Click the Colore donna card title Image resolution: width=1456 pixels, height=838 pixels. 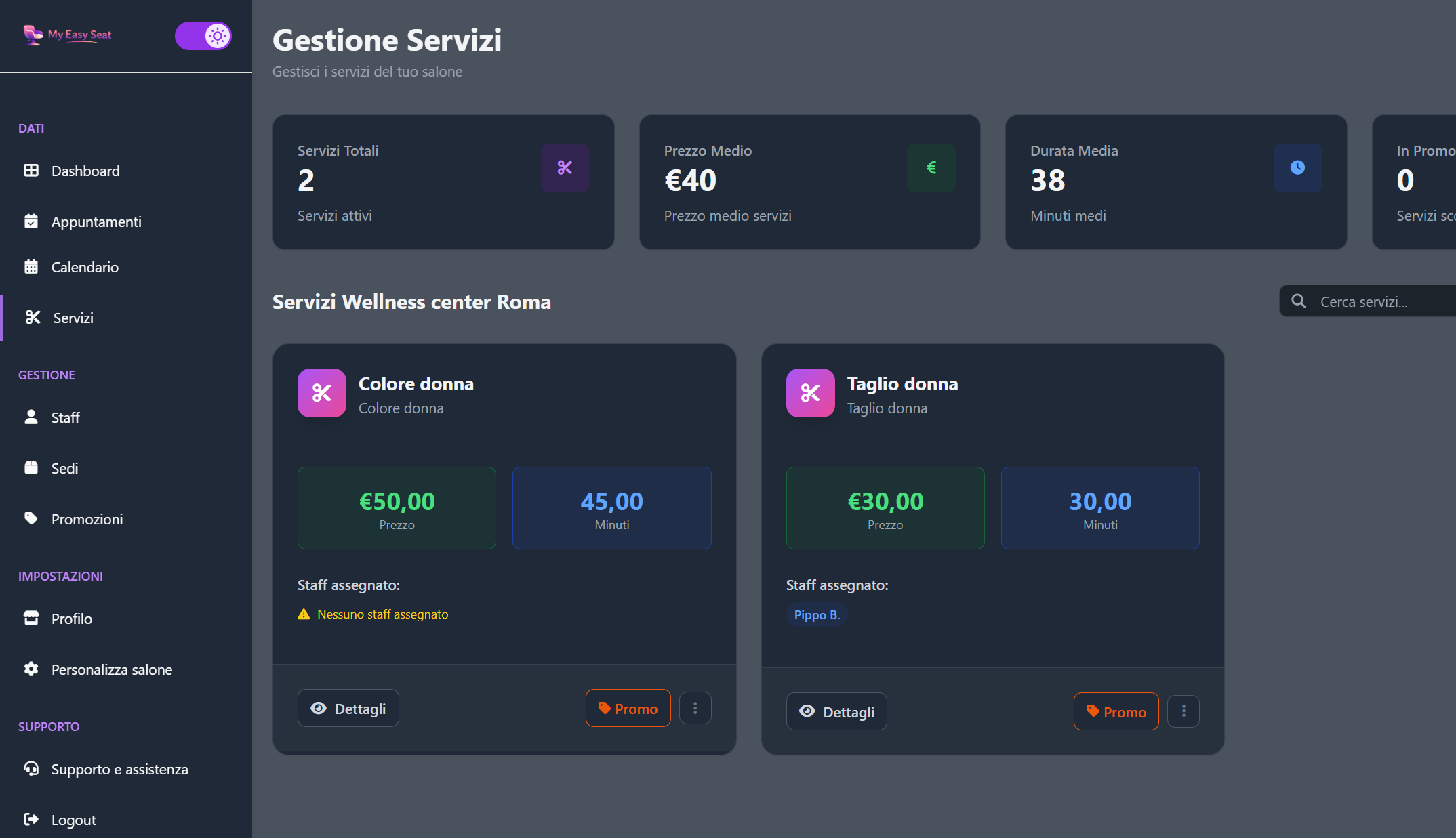click(x=416, y=384)
